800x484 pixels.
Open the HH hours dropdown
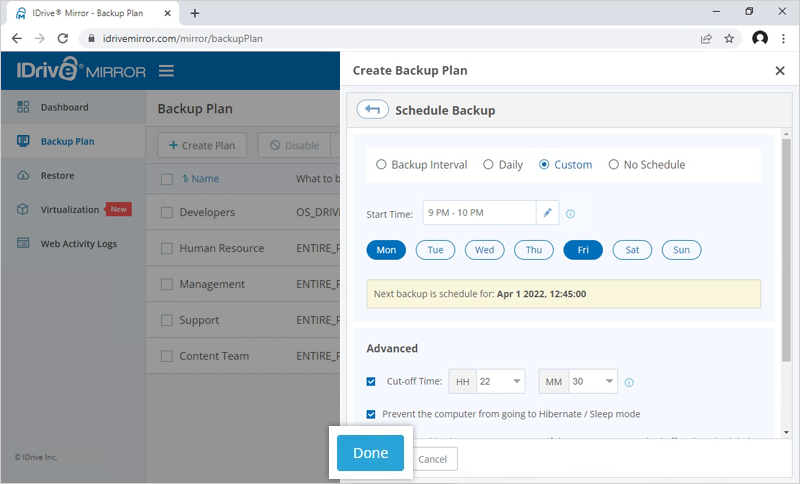[x=499, y=382]
